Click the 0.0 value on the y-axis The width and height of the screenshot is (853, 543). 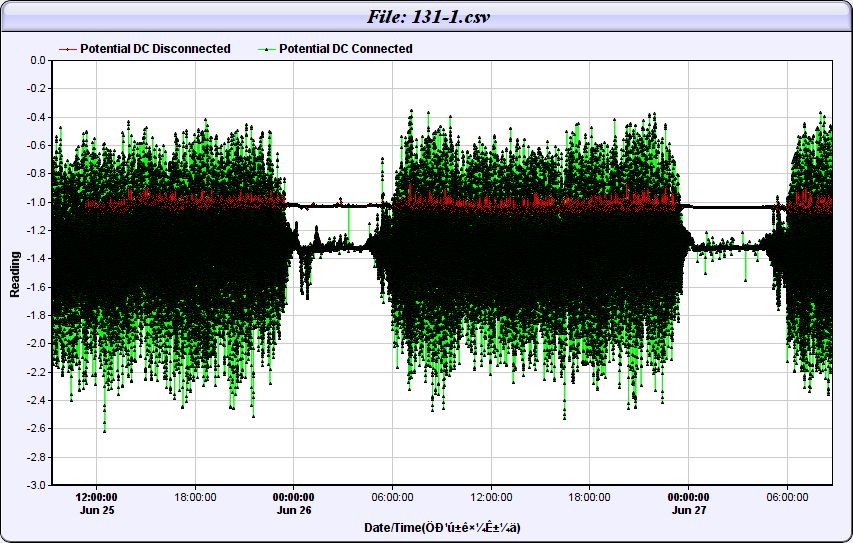point(38,60)
